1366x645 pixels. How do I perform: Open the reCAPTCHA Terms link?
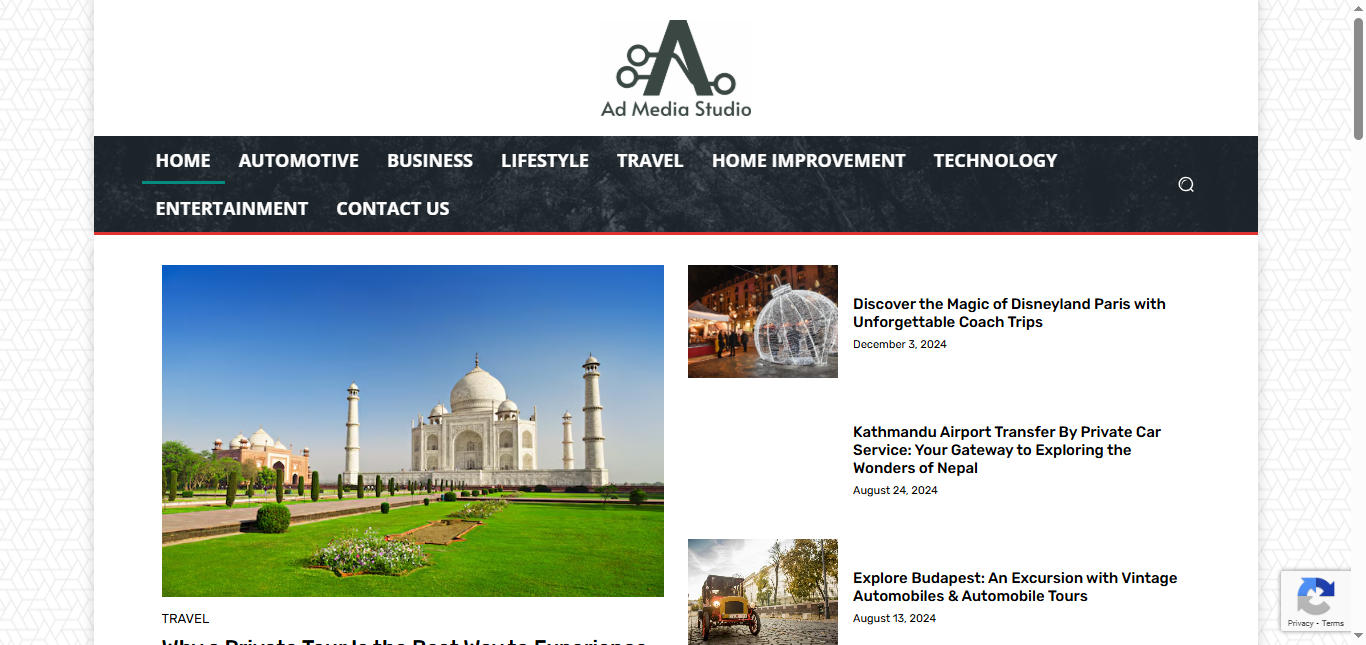point(1333,623)
